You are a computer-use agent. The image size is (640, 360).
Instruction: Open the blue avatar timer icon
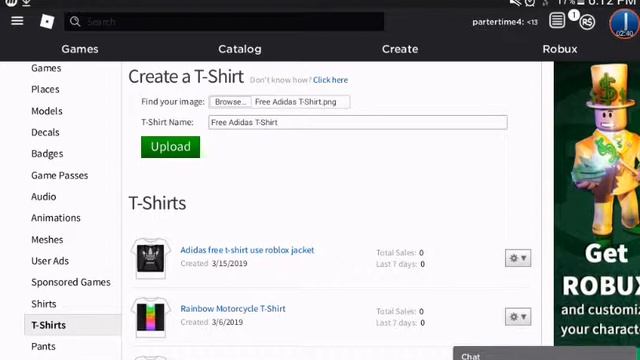(x=624, y=23)
